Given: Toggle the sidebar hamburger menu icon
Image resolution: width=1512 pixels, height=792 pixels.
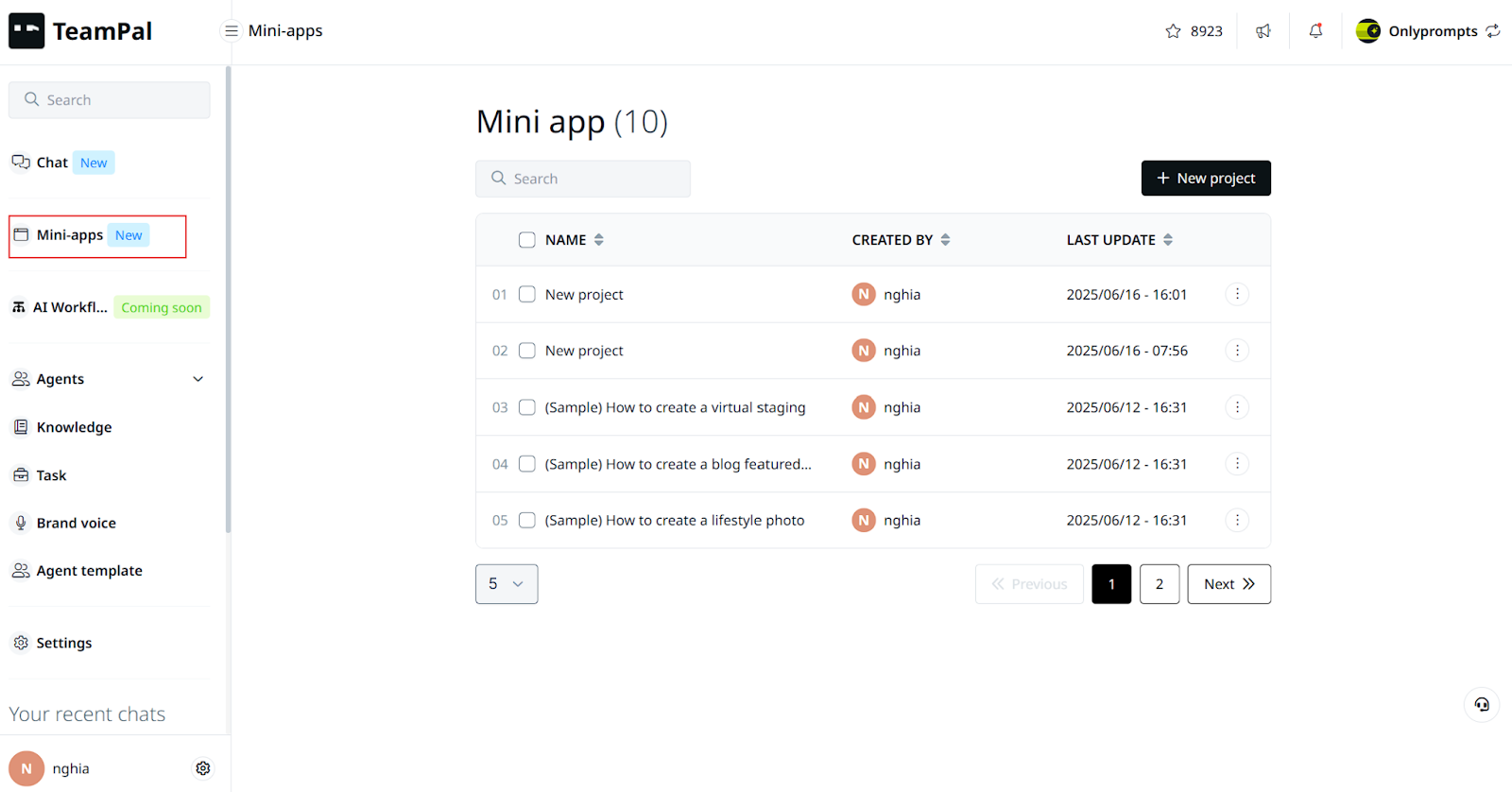Looking at the screenshot, I should coord(231,31).
